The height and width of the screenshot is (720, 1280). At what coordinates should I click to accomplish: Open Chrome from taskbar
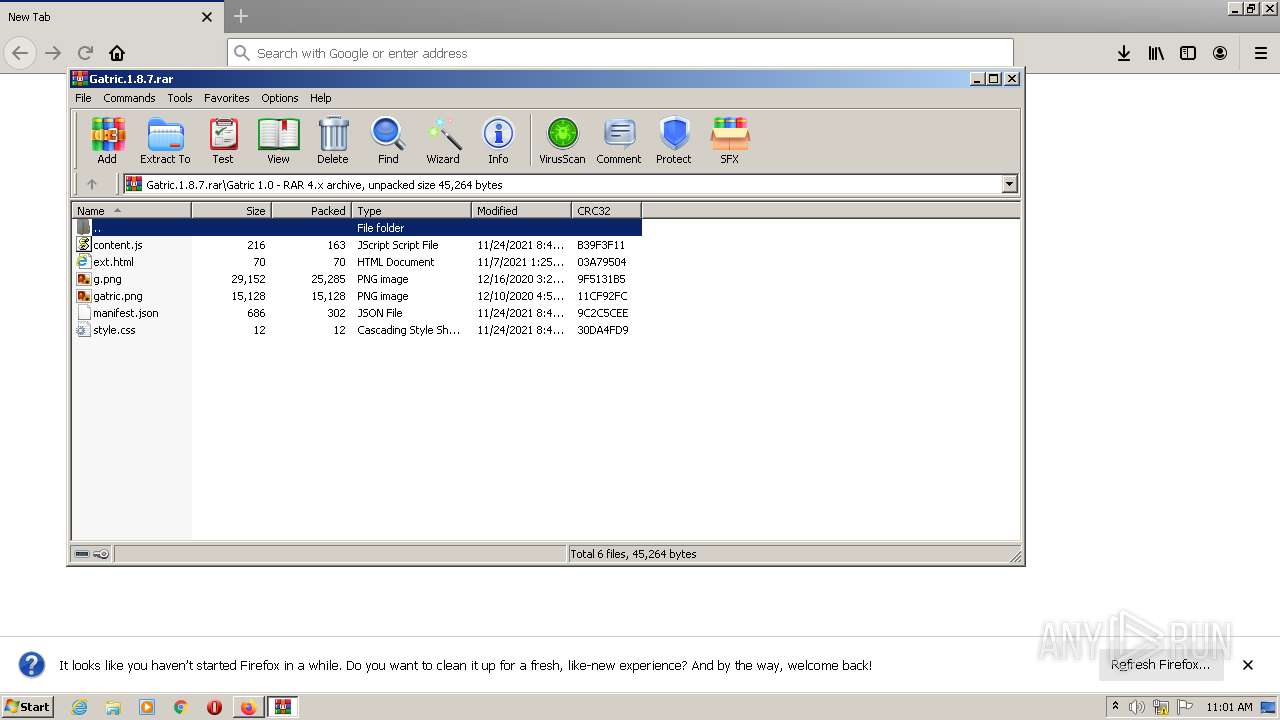pos(181,707)
